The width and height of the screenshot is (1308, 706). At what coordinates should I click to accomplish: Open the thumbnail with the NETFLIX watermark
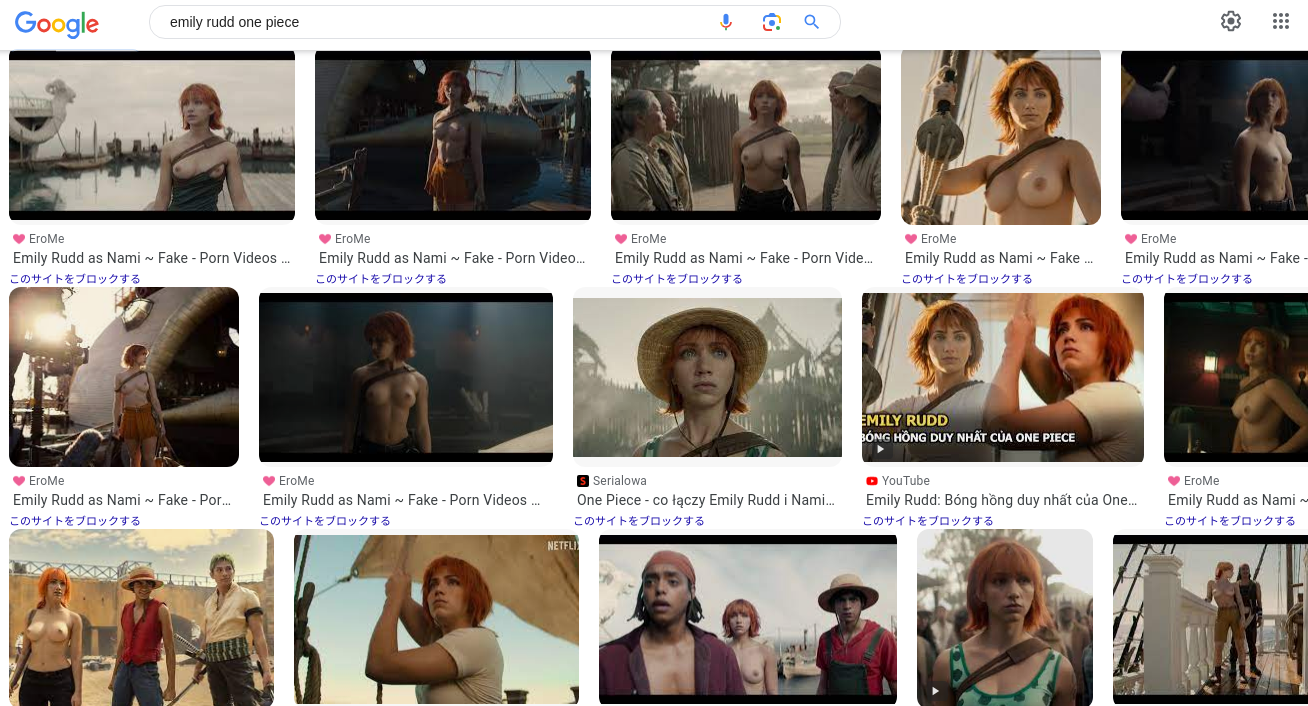tap(436, 620)
